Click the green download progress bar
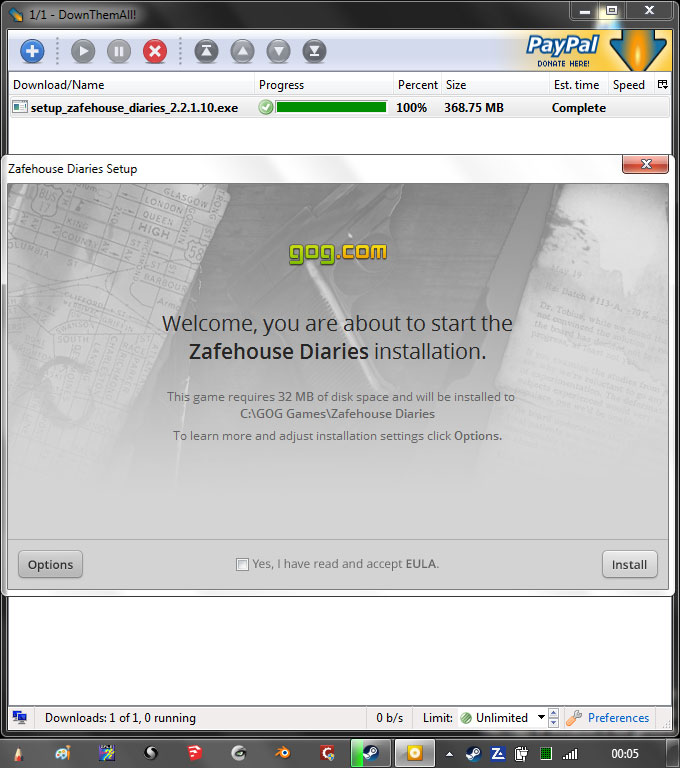The height and width of the screenshot is (768, 680). point(332,107)
